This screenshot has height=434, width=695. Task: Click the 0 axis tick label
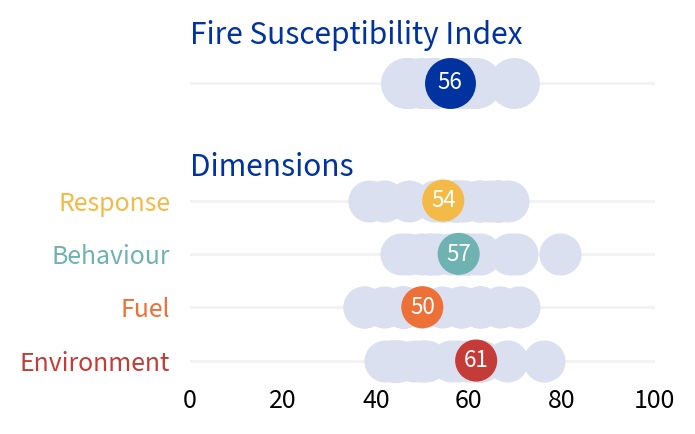tap(190, 400)
